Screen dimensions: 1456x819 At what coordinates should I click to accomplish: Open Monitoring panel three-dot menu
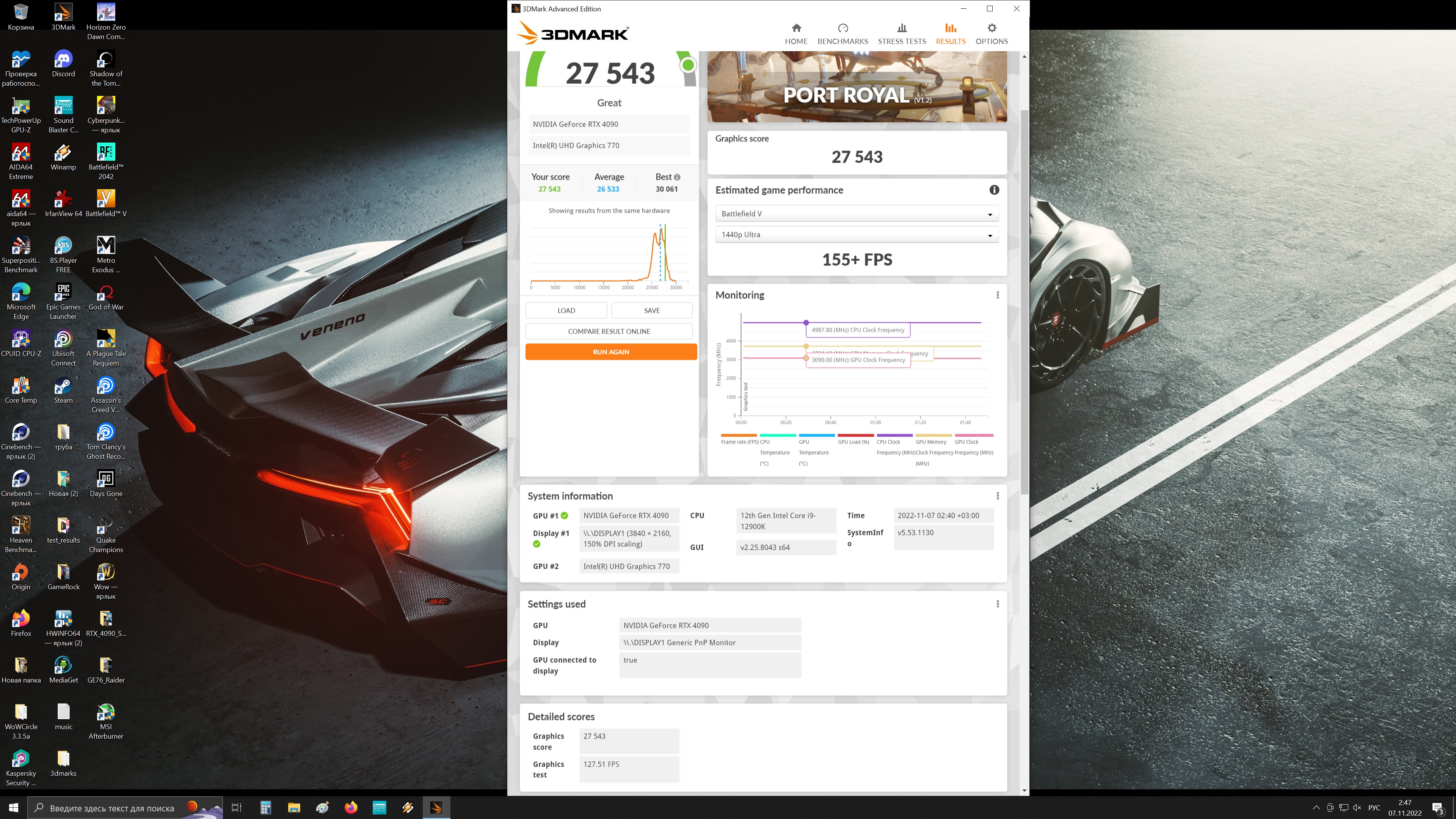[x=998, y=295]
